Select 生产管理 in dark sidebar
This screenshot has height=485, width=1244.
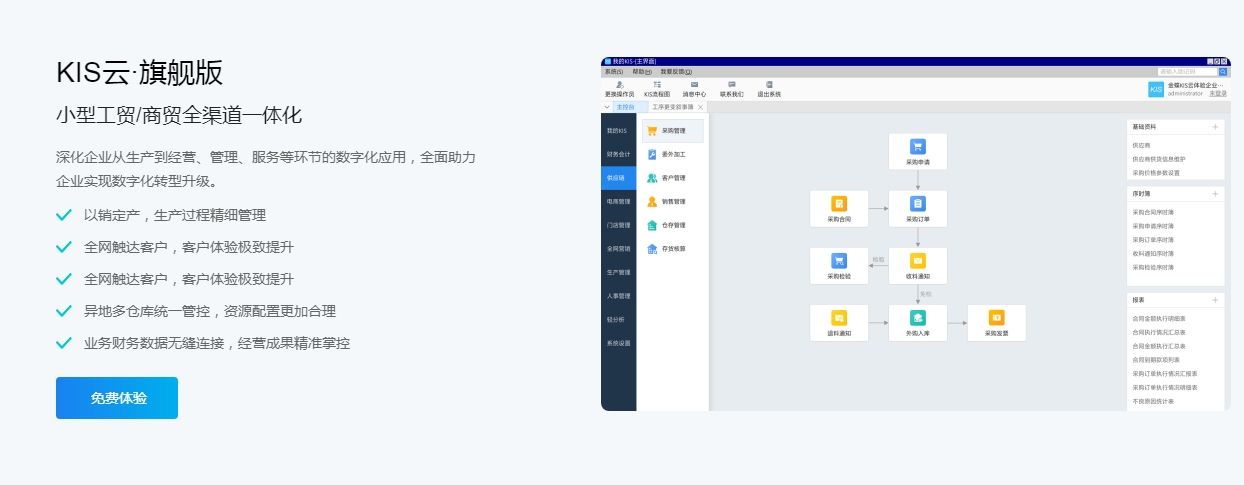click(618, 272)
